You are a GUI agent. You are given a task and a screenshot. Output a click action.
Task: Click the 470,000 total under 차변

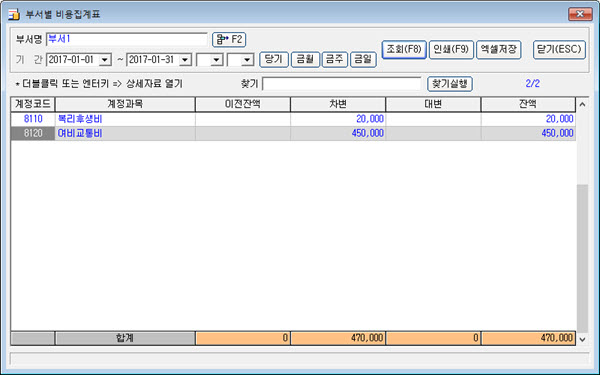(x=367, y=338)
